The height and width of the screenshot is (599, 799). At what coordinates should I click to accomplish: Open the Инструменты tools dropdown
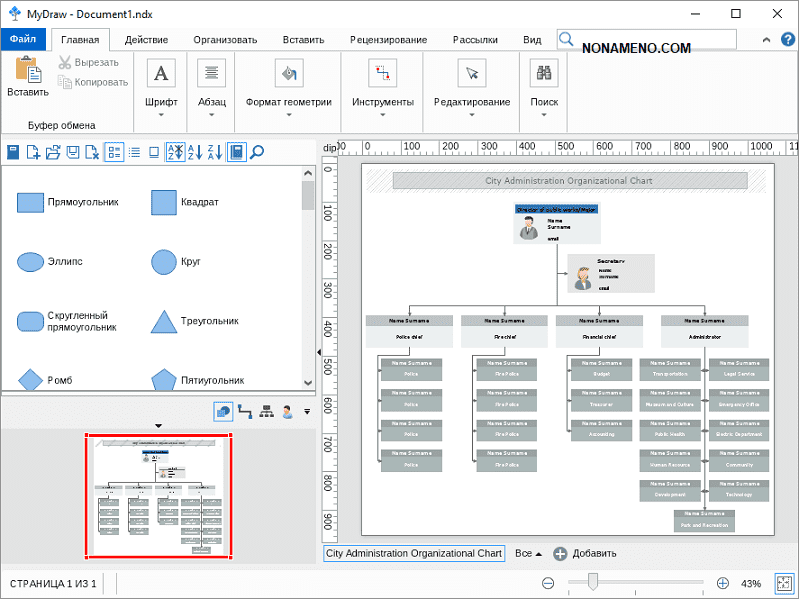(382, 114)
